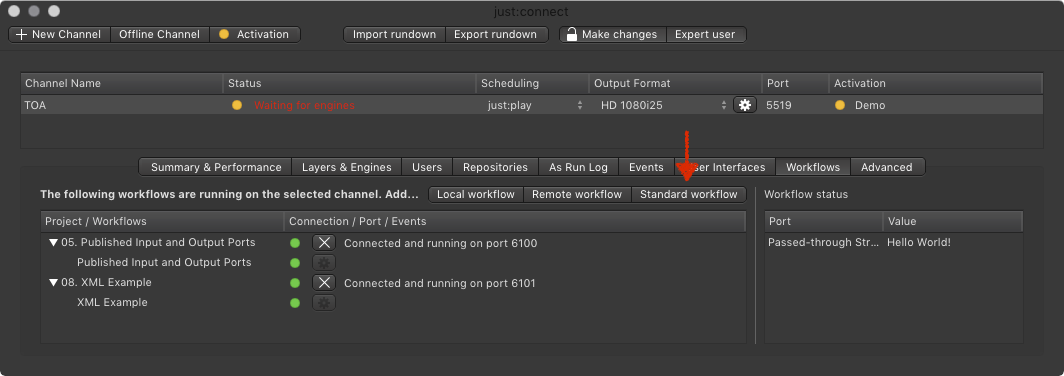This screenshot has width=1064, height=376.
Task: Click 'Connected and running on port 6100' text
Action: 440,243
